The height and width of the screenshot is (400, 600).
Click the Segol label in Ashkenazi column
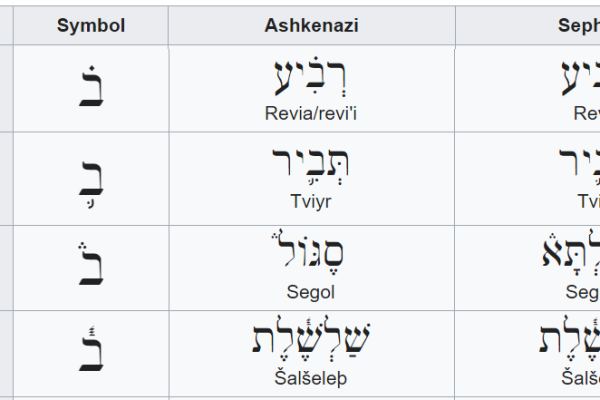point(311,291)
